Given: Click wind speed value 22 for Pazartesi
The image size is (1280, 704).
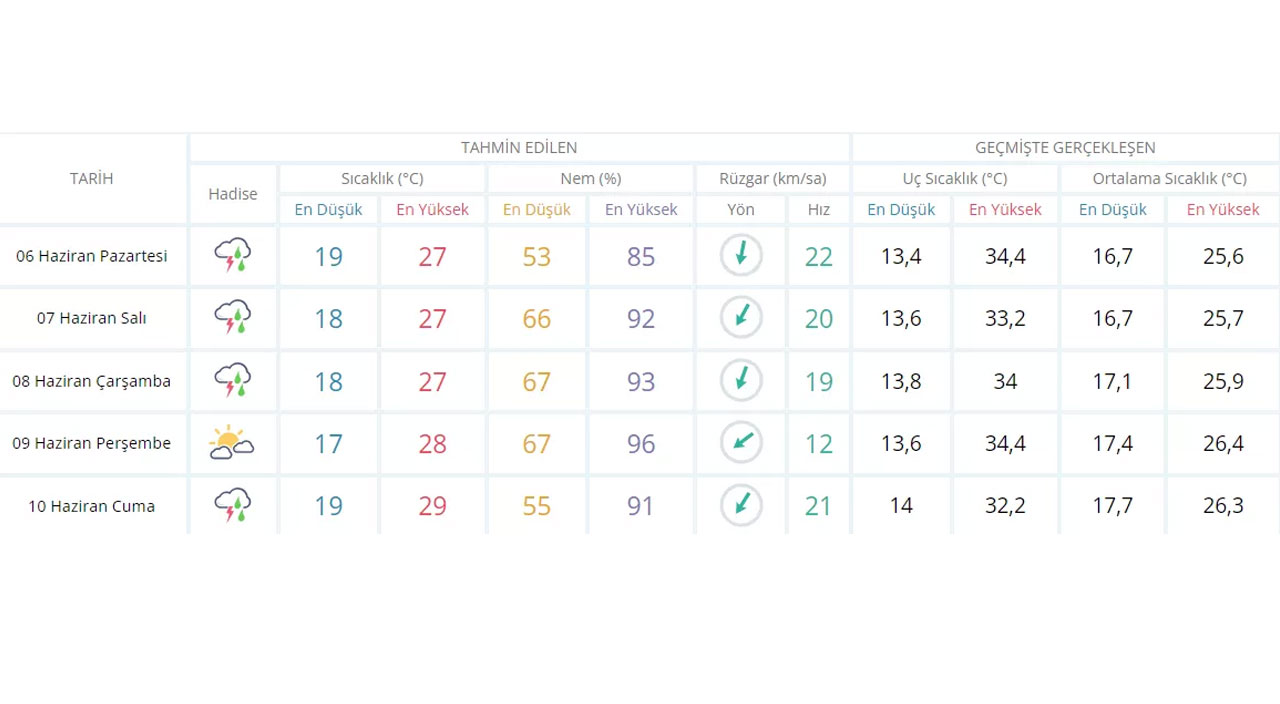Looking at the screenshot, I should [819, 257].
